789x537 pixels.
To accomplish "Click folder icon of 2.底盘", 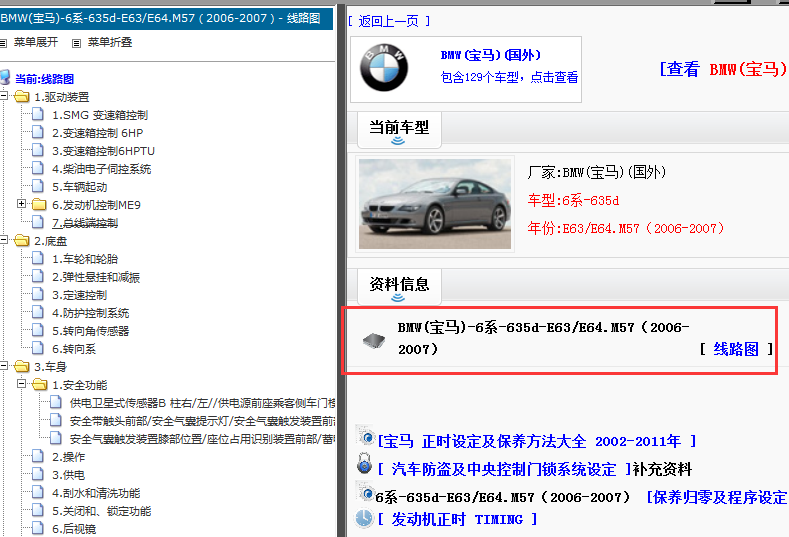I will 22,241.
